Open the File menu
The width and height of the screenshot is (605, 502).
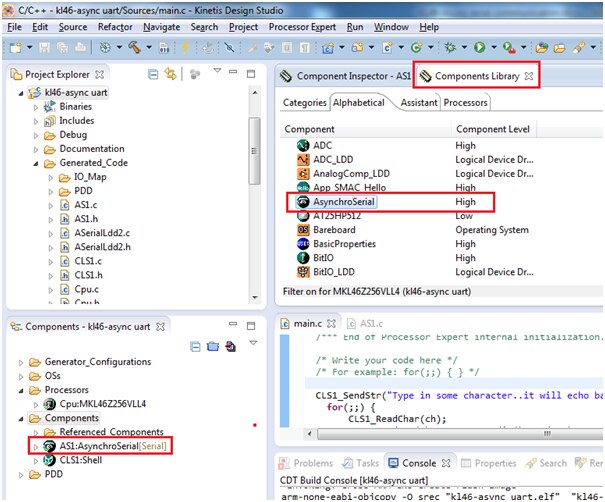15,27
